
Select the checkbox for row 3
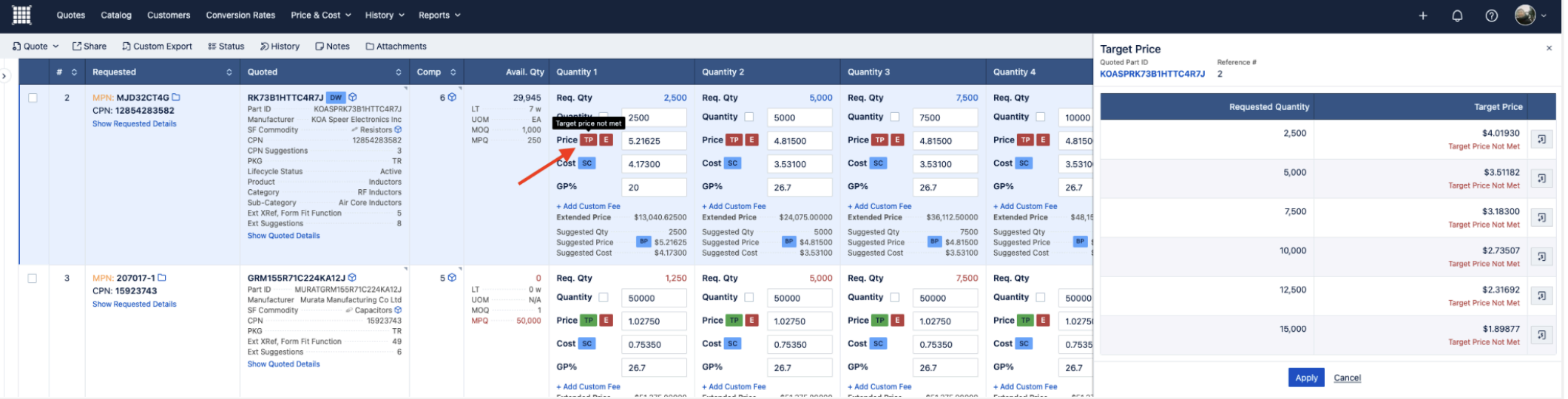tap(33, 279)
